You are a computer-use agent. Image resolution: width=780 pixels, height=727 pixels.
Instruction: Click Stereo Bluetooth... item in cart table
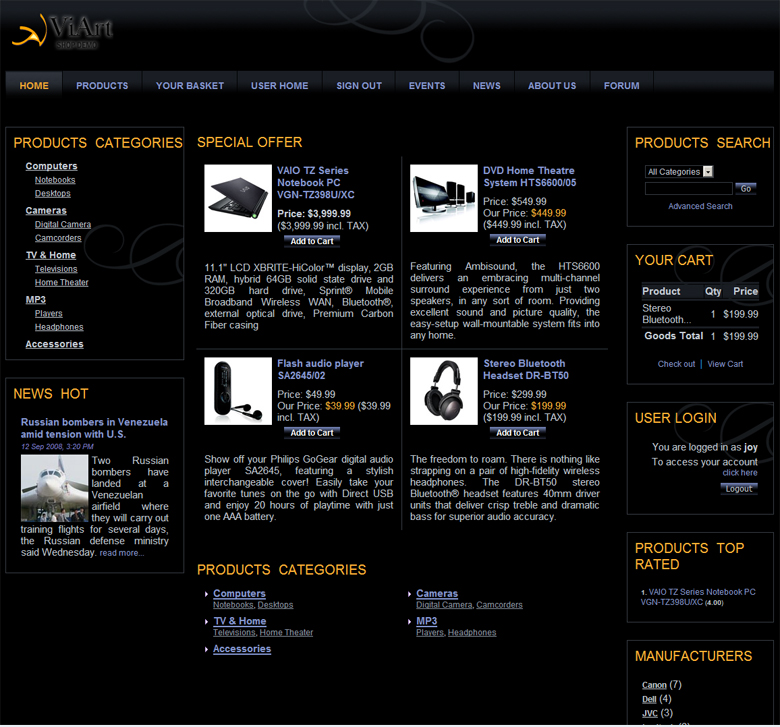click(666, 314)
